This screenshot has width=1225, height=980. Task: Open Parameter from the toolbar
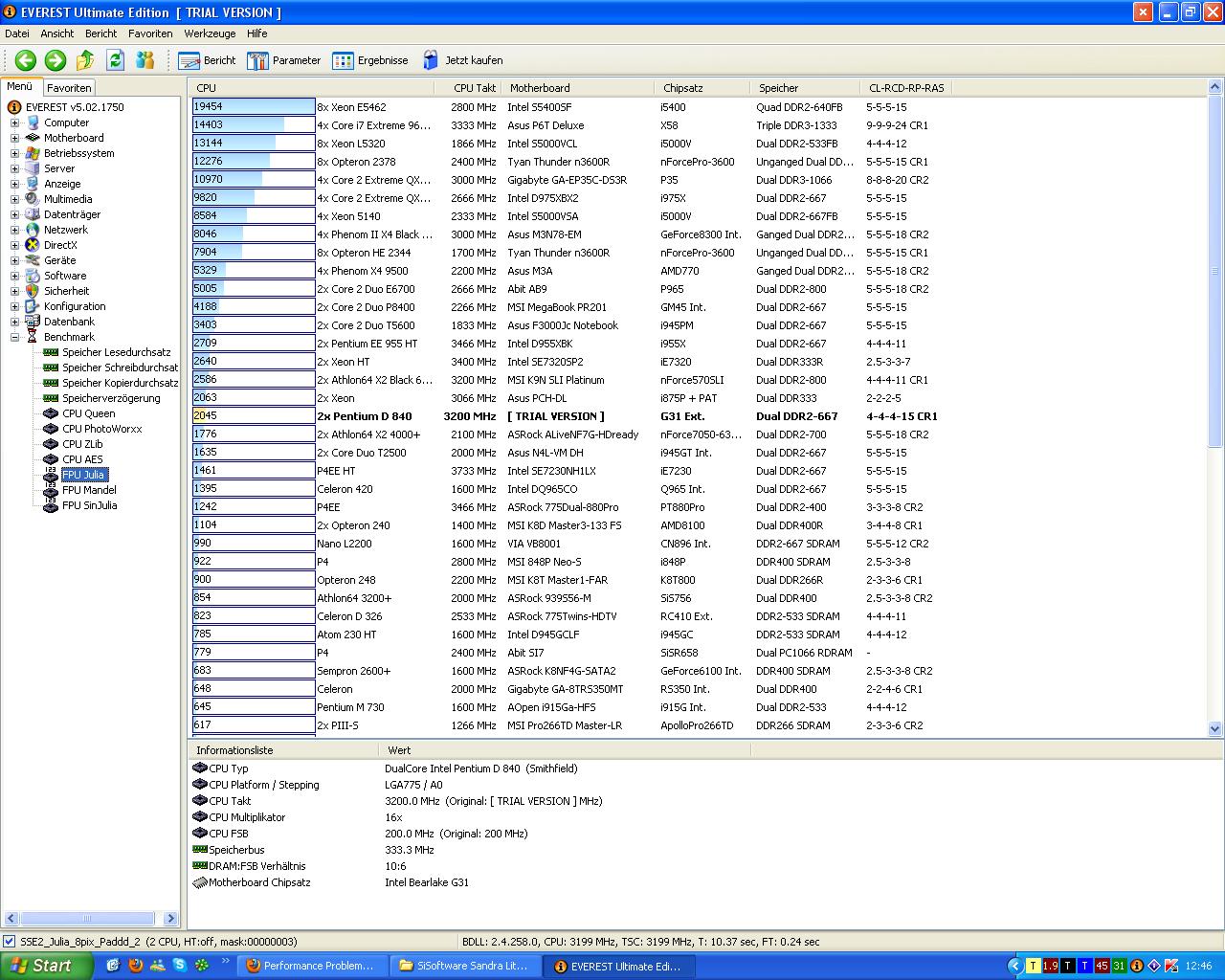[x=284, y=60]
